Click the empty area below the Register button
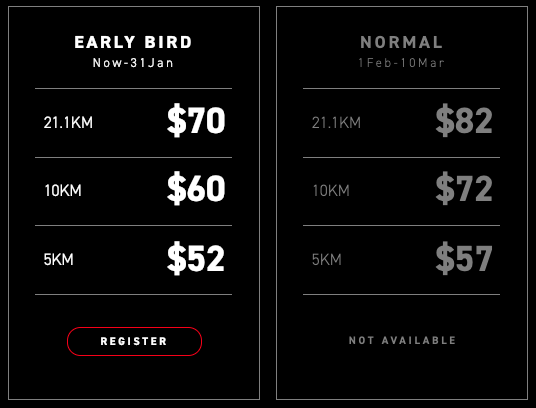 pos(134,378)
